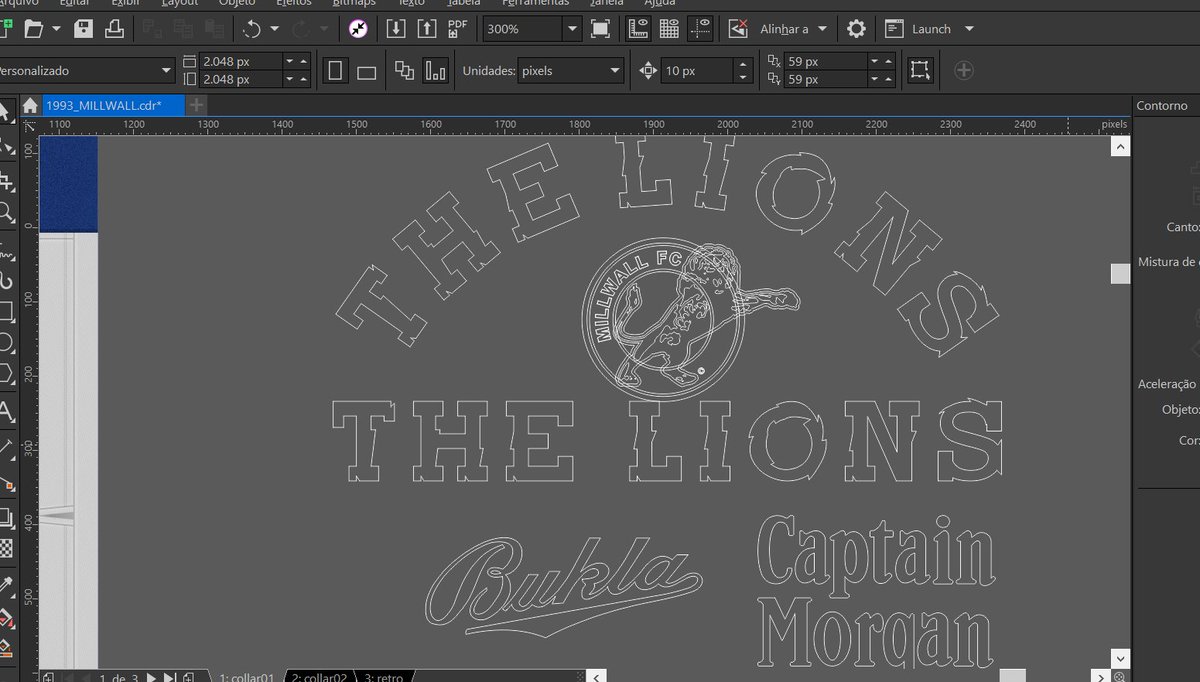Click the full-screen preview icon
Image resolution: width=1200 pixels, height=682 pixels.
pyautogui.click(x=600, y=29)
